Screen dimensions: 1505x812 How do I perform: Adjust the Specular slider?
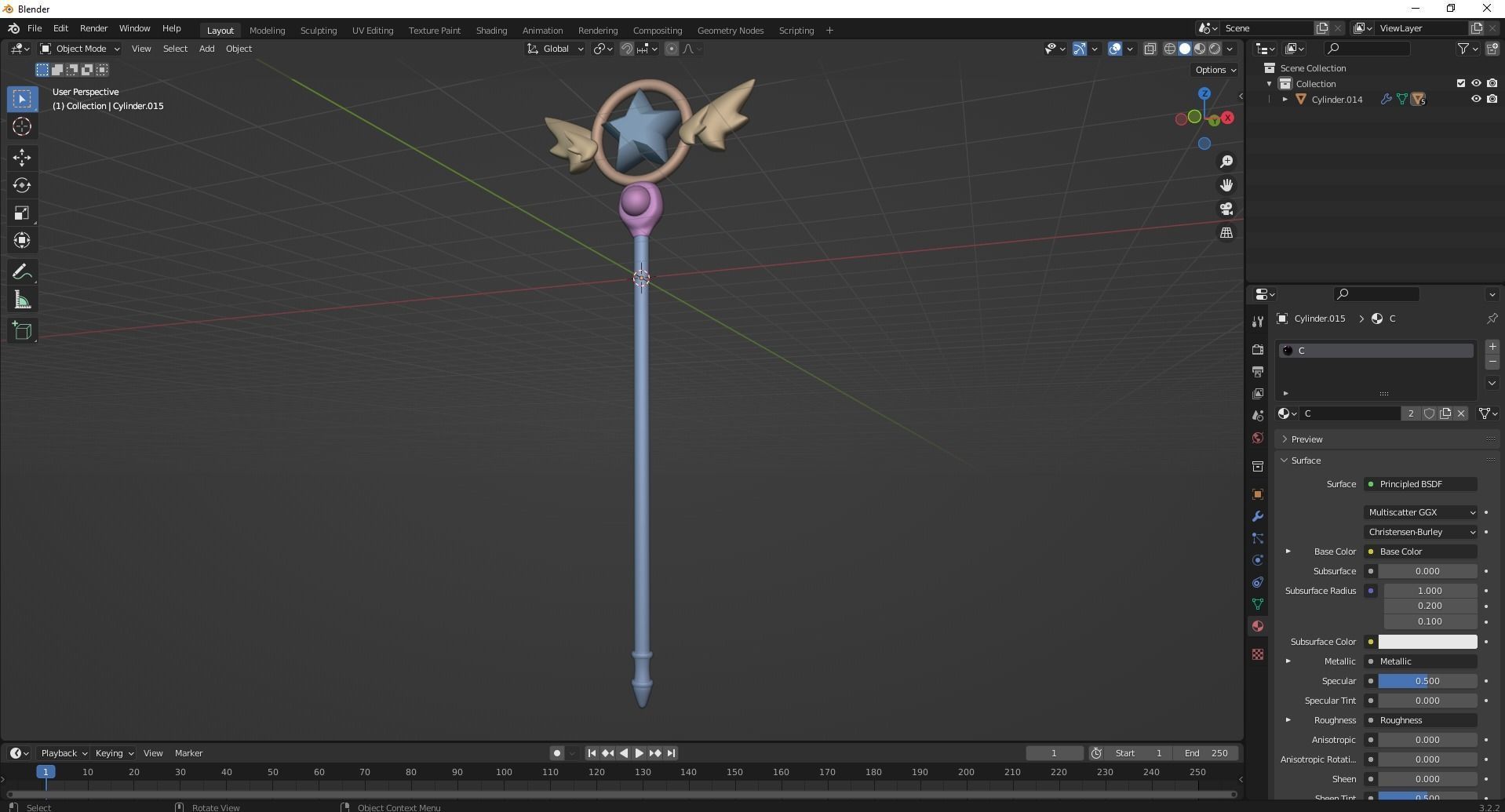pos(1427,681)
